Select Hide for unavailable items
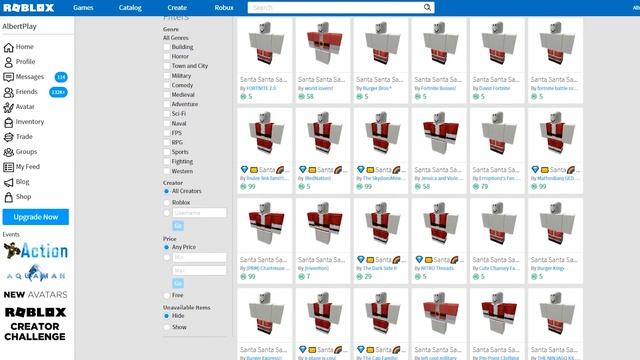Image resolution: width=640 pixels, height=360 pixels. click(167, 316)
